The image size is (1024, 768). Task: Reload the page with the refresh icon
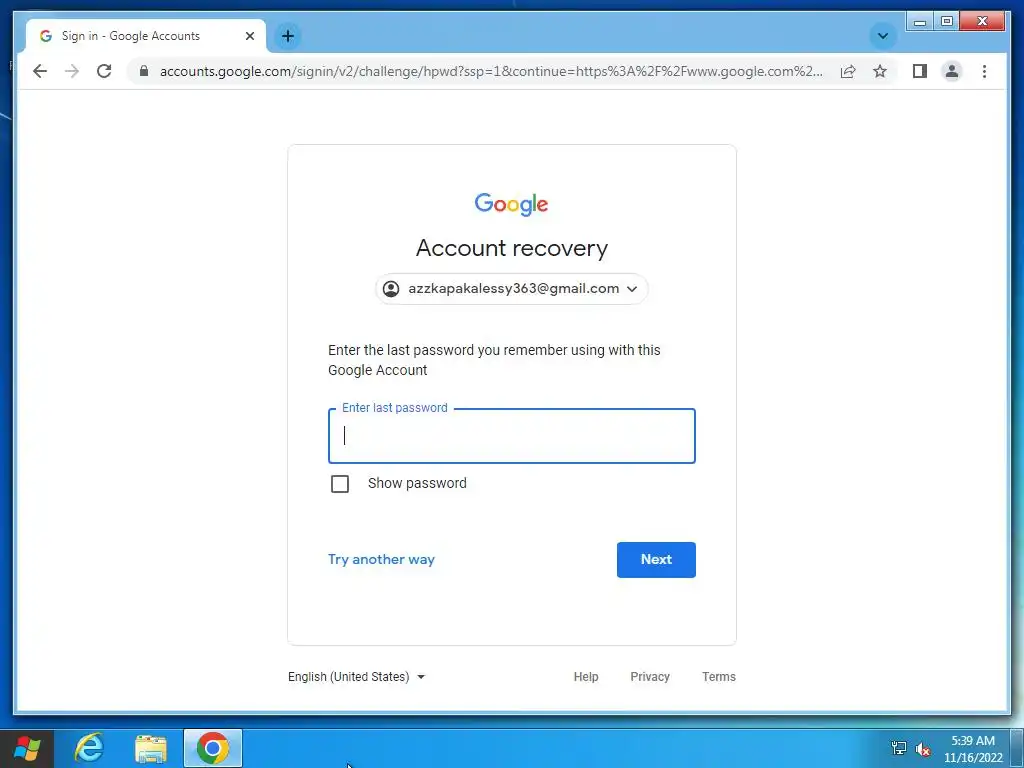[104, 71]
